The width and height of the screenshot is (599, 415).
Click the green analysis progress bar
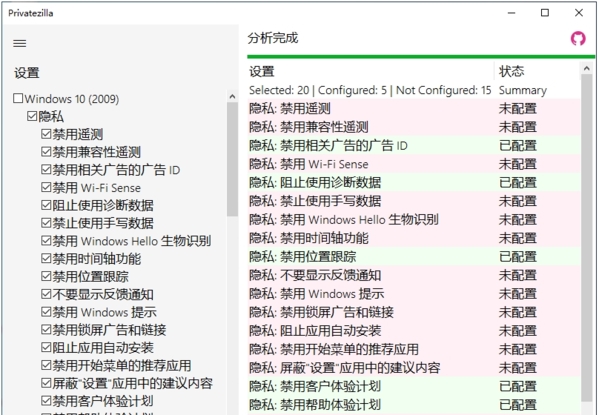(x=421, y=57)
